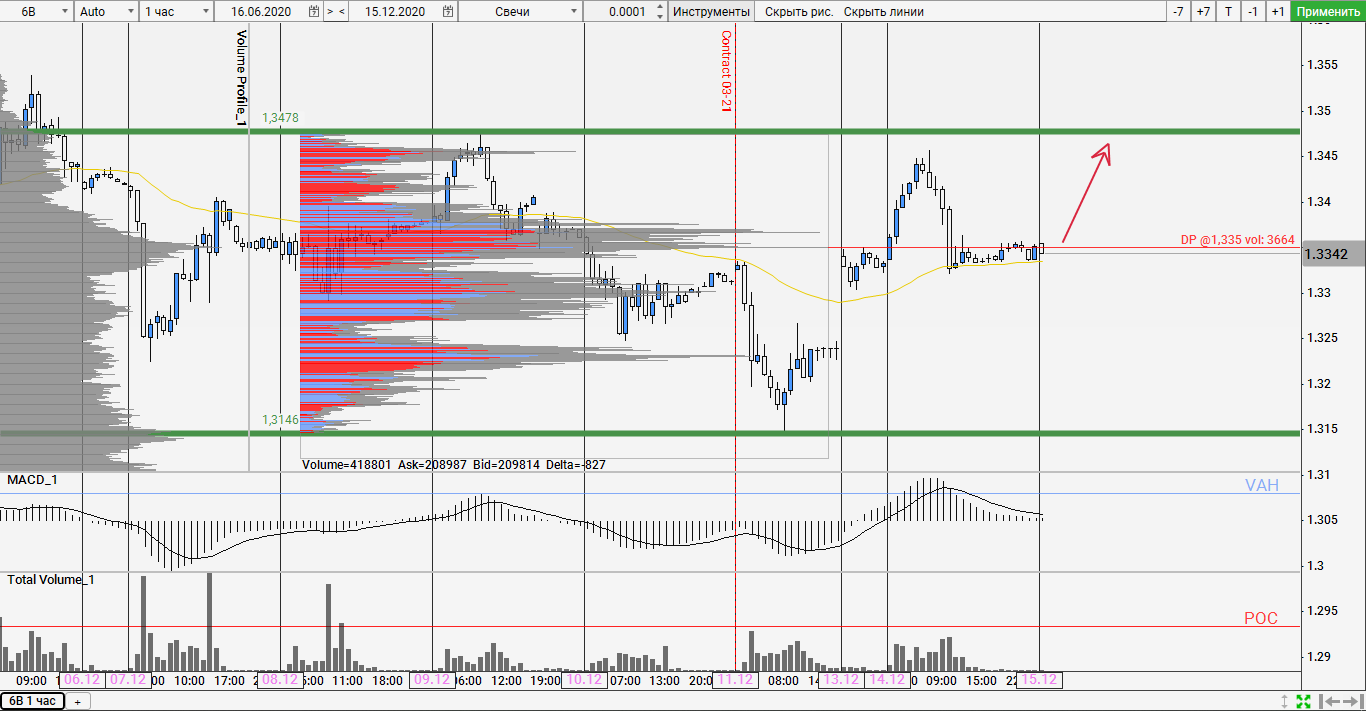Screen dimensions: 1366x711
Task: Toggle drawings with Скрыть рис.
Action: 798,12
